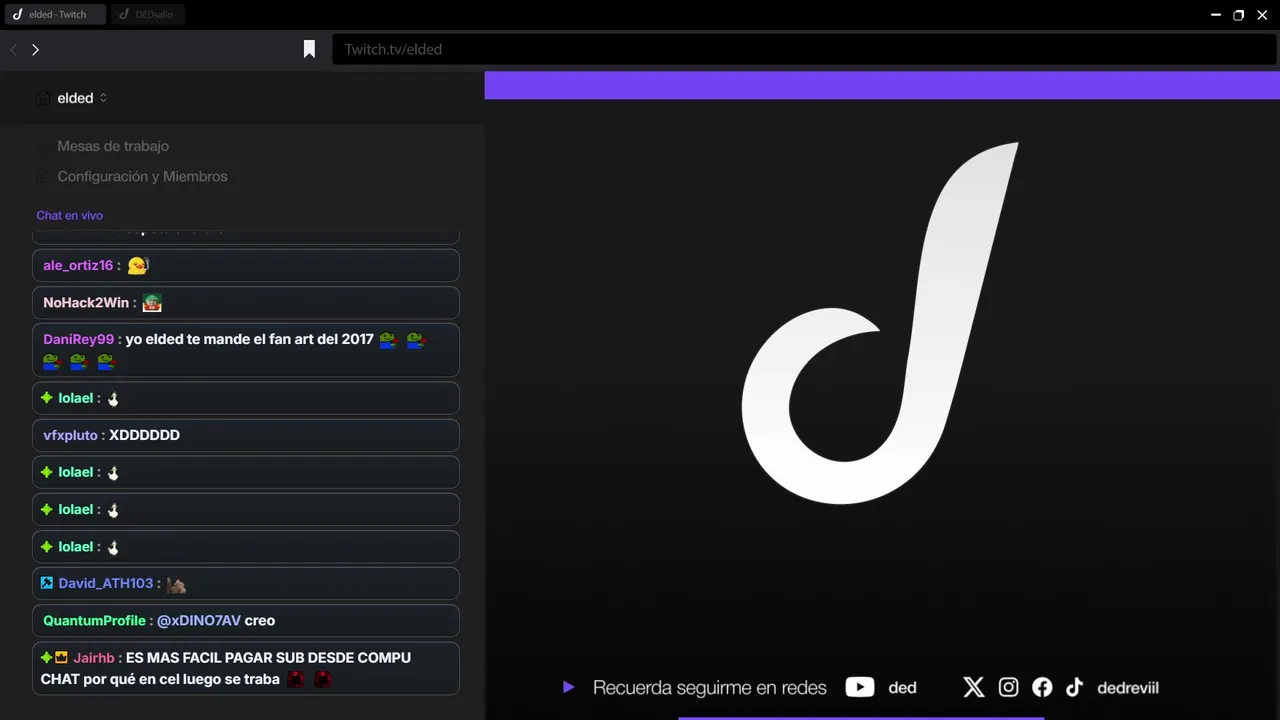Click the X (Twitter) icon
The width and height of the screenshot is (1280, 720).
pyautogui.click(x=974, y=687)
